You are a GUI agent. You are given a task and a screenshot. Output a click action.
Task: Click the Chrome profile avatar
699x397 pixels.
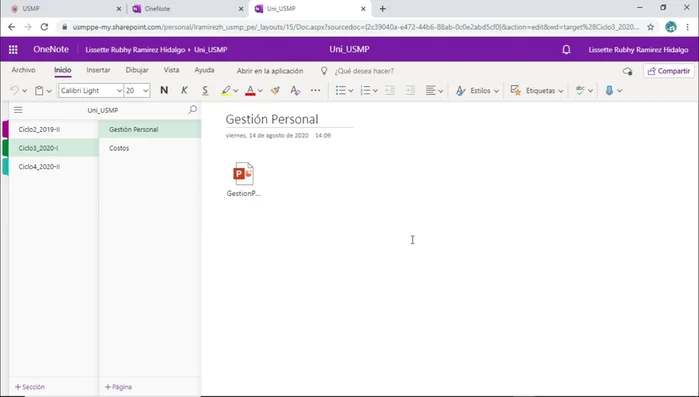pyautogui.click(x=671, y=27)
